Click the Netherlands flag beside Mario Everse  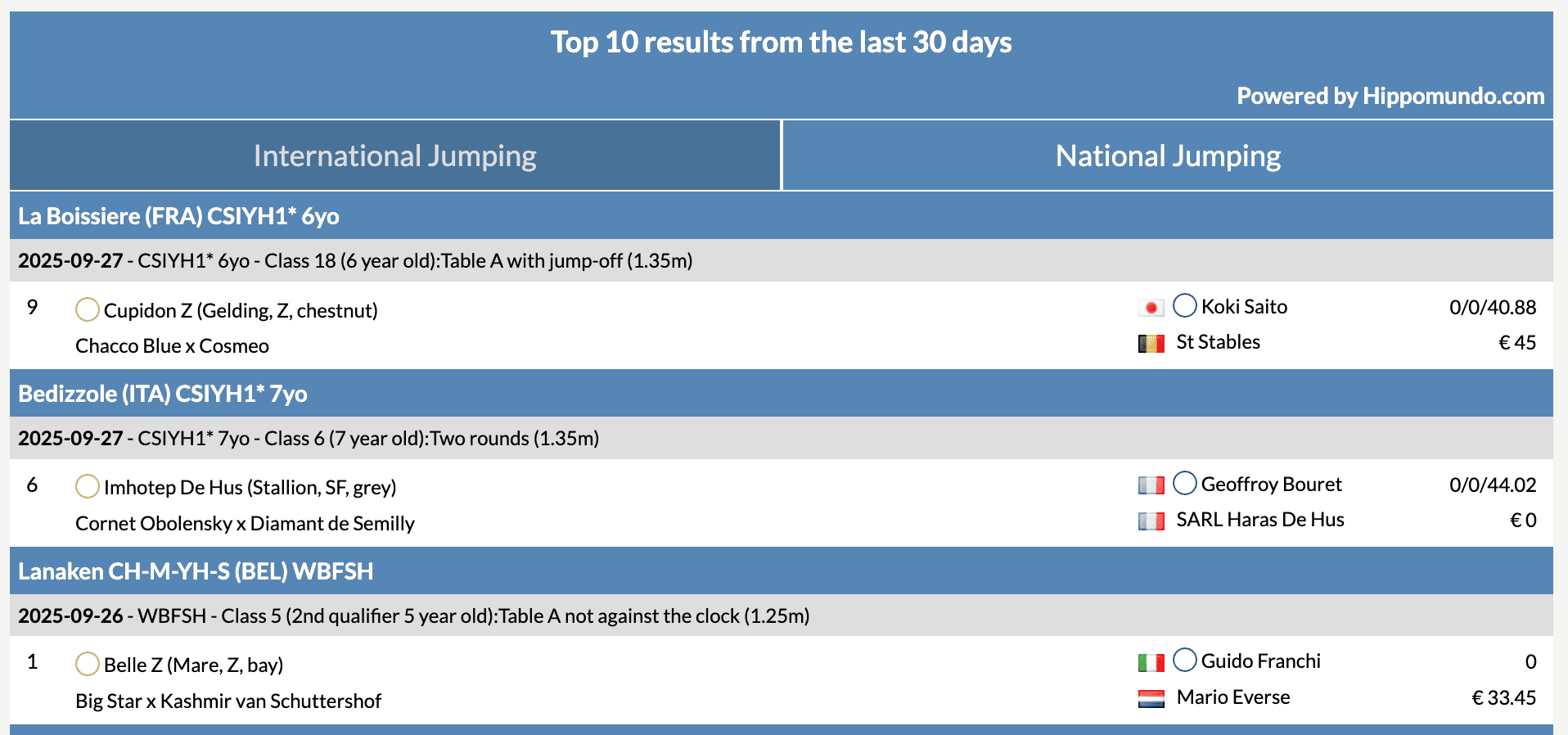[x=1151, y=699]
